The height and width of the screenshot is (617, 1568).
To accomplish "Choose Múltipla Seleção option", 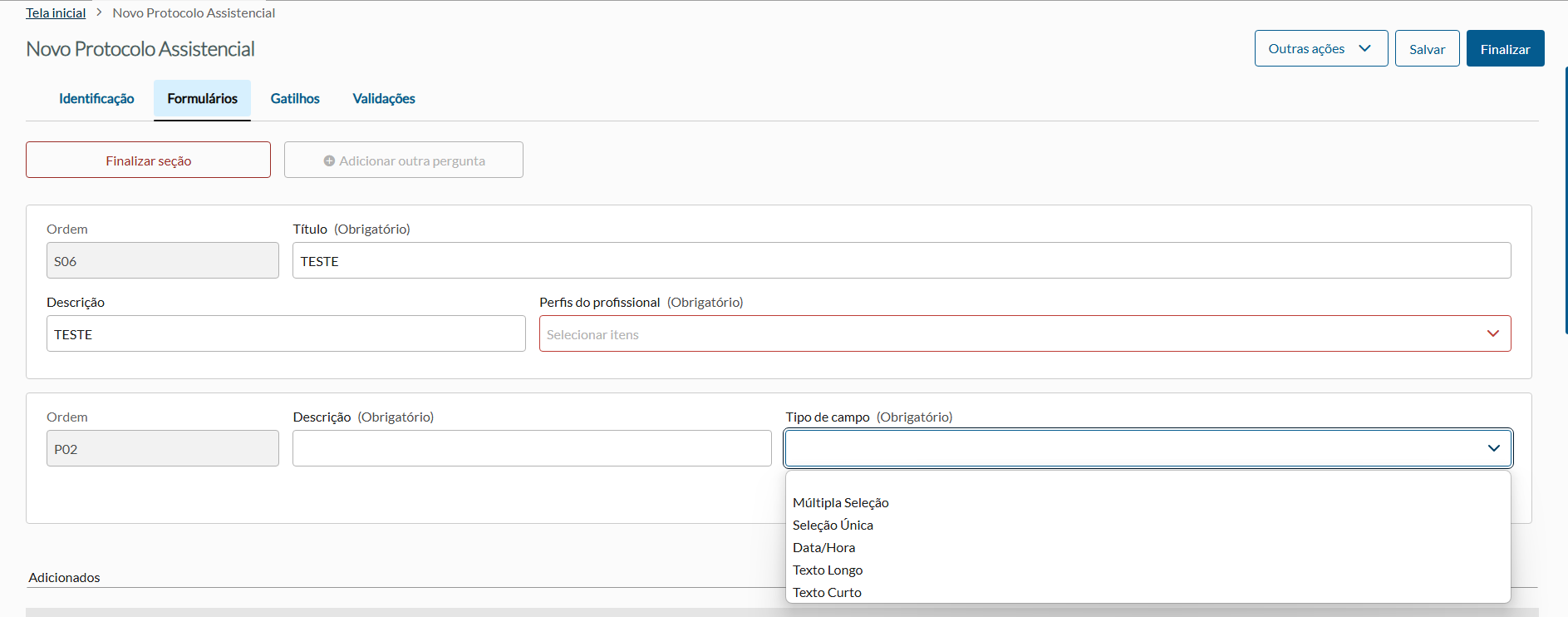I will [x=840, y=503].
